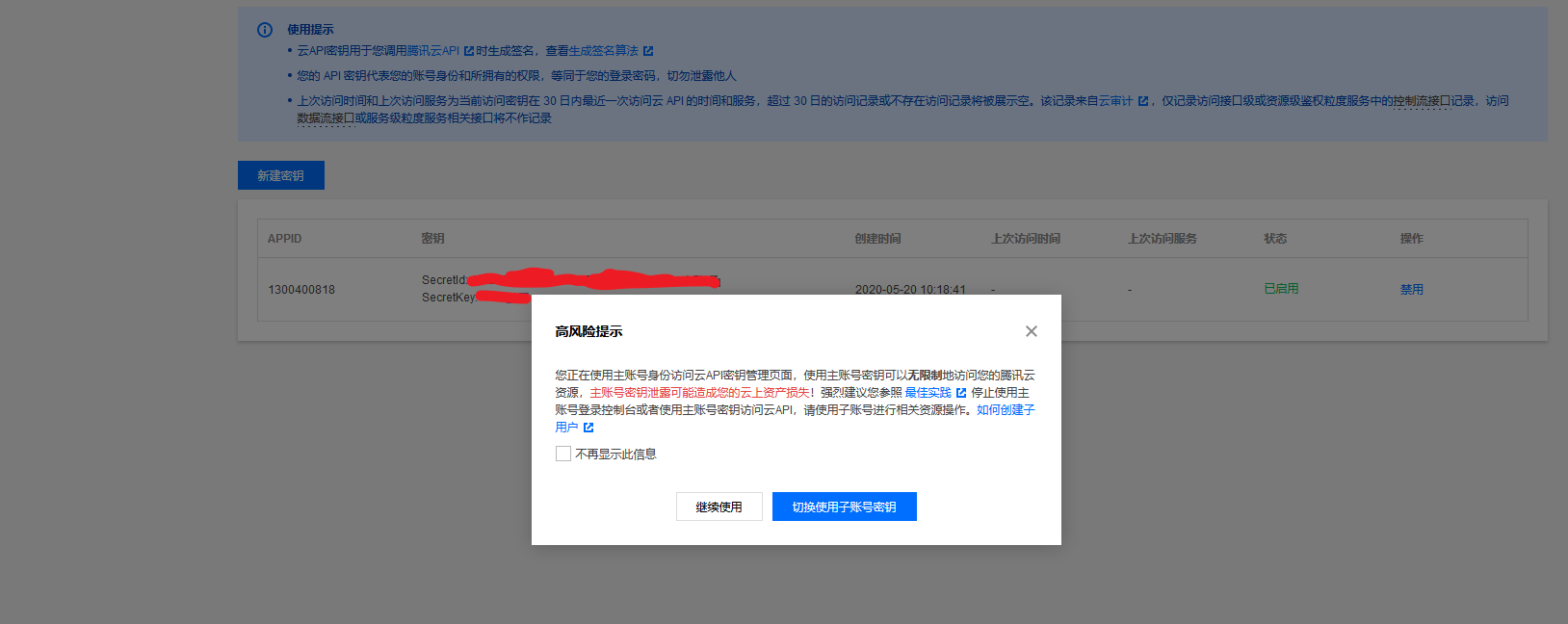Click the 继续使用 button

pos(719,507)
